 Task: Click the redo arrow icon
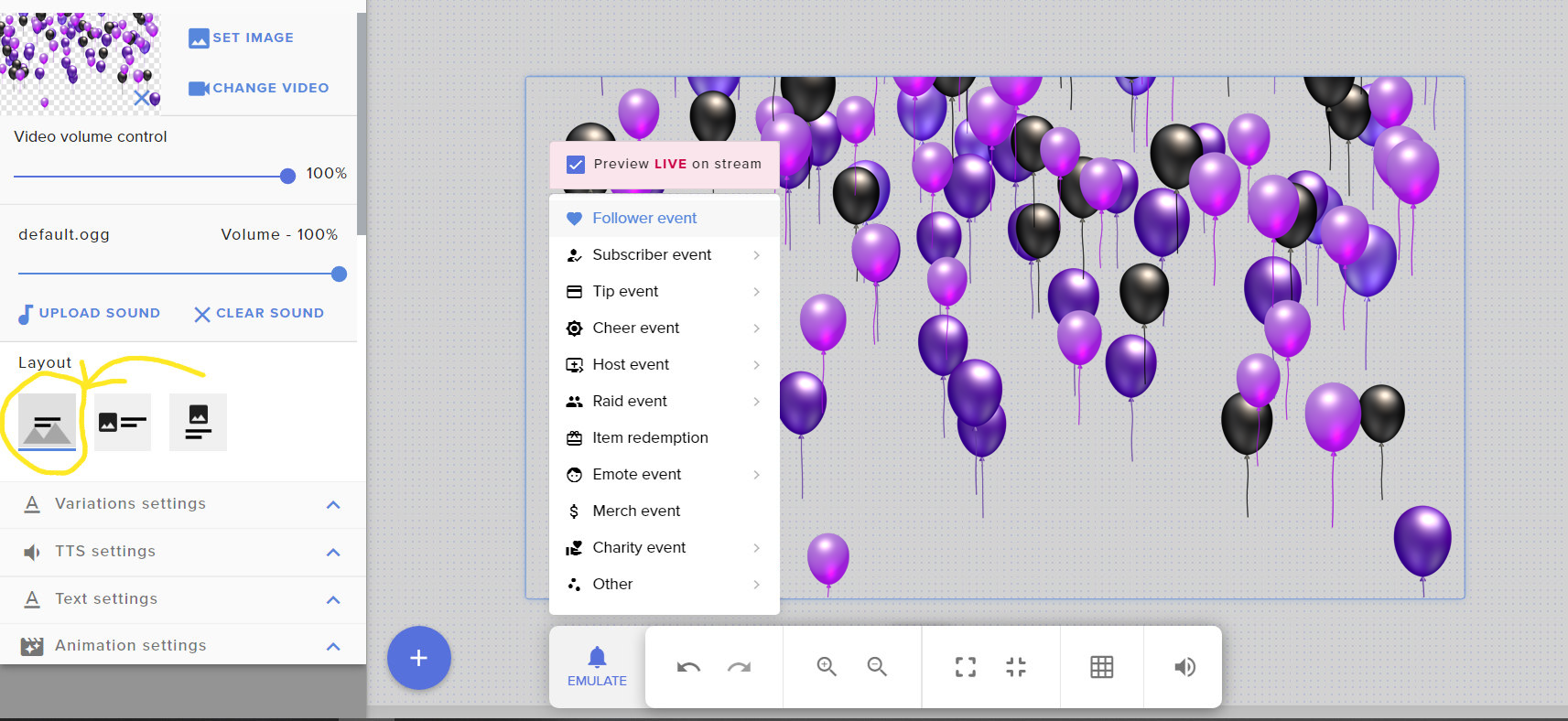739,667
